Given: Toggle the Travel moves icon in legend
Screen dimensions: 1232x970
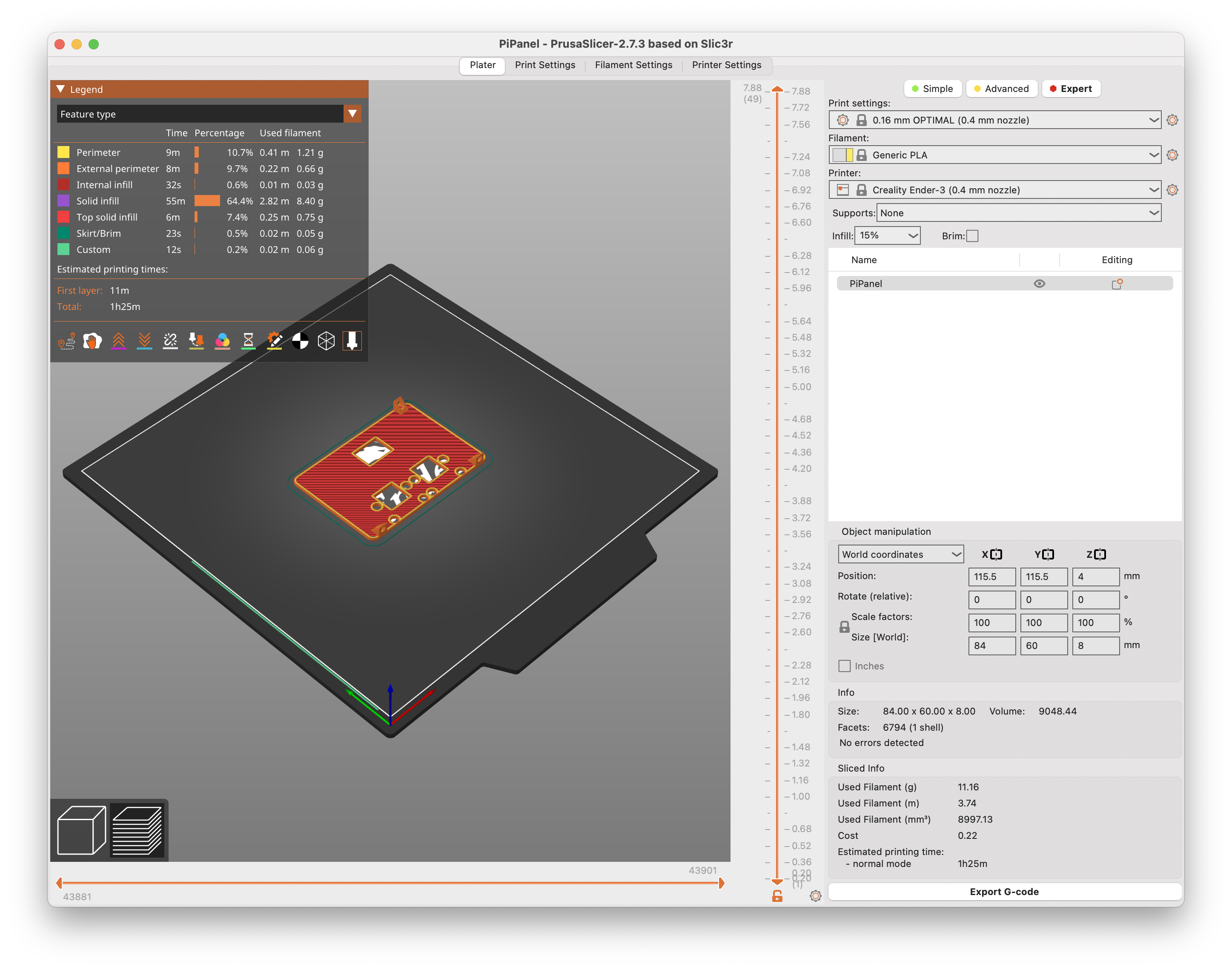Looking at the screenshot, I should (66, 341).
